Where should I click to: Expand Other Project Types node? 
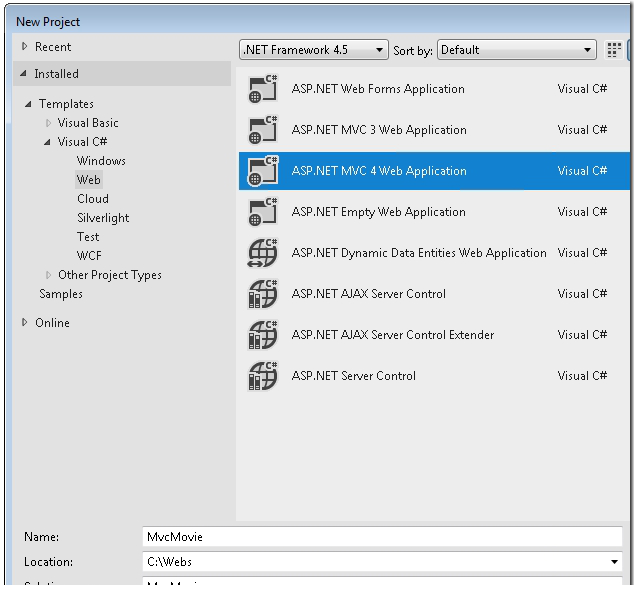tap(48, 275)
